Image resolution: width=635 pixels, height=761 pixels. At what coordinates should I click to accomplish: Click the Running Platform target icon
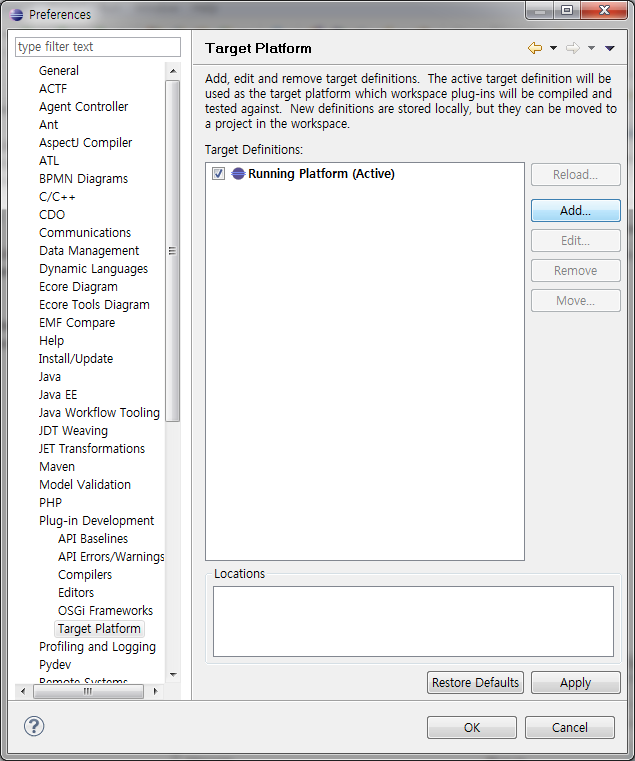pos(238,173)
